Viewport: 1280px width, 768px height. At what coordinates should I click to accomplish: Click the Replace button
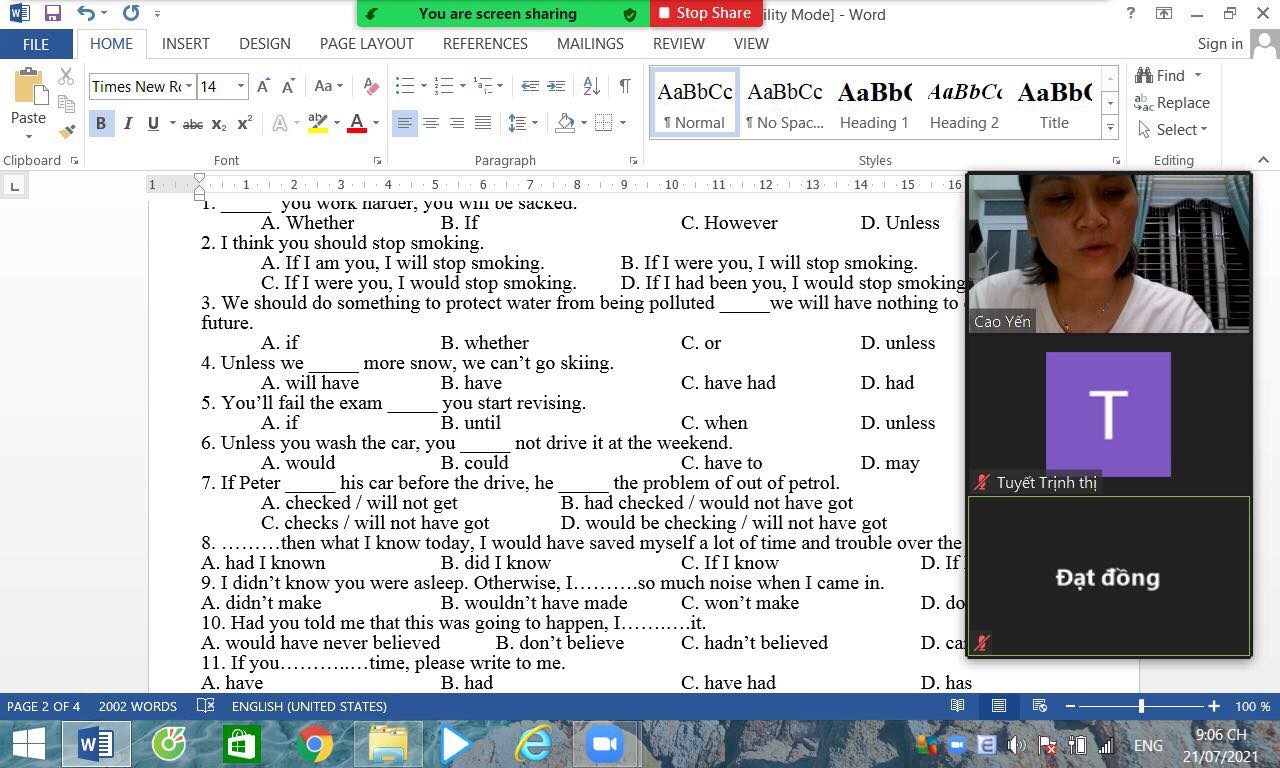[1172, 103]
